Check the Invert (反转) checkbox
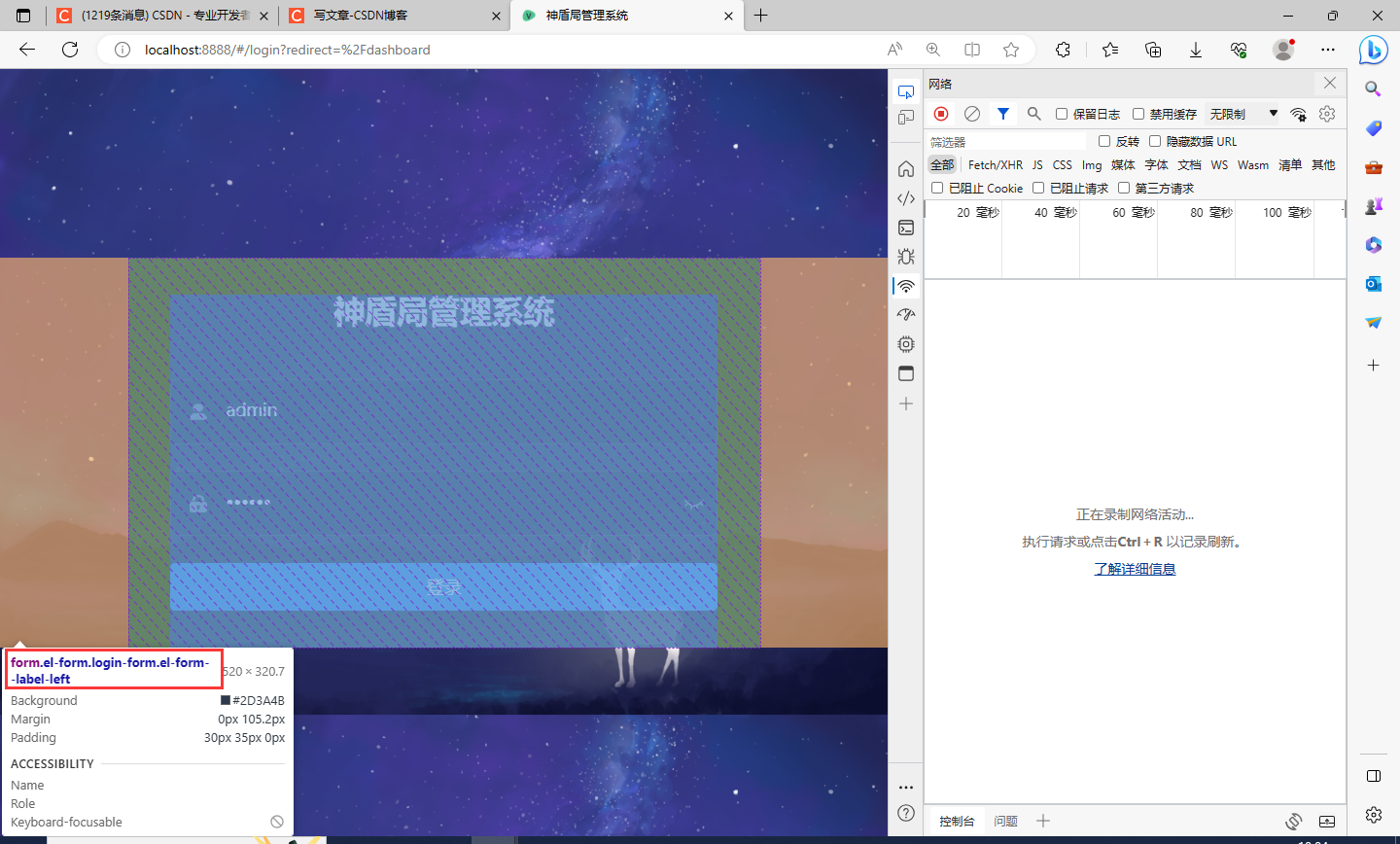Image resolution: width=1400 pixels, height=844 pixels. pyautogui.click(x=1104, y=141)
